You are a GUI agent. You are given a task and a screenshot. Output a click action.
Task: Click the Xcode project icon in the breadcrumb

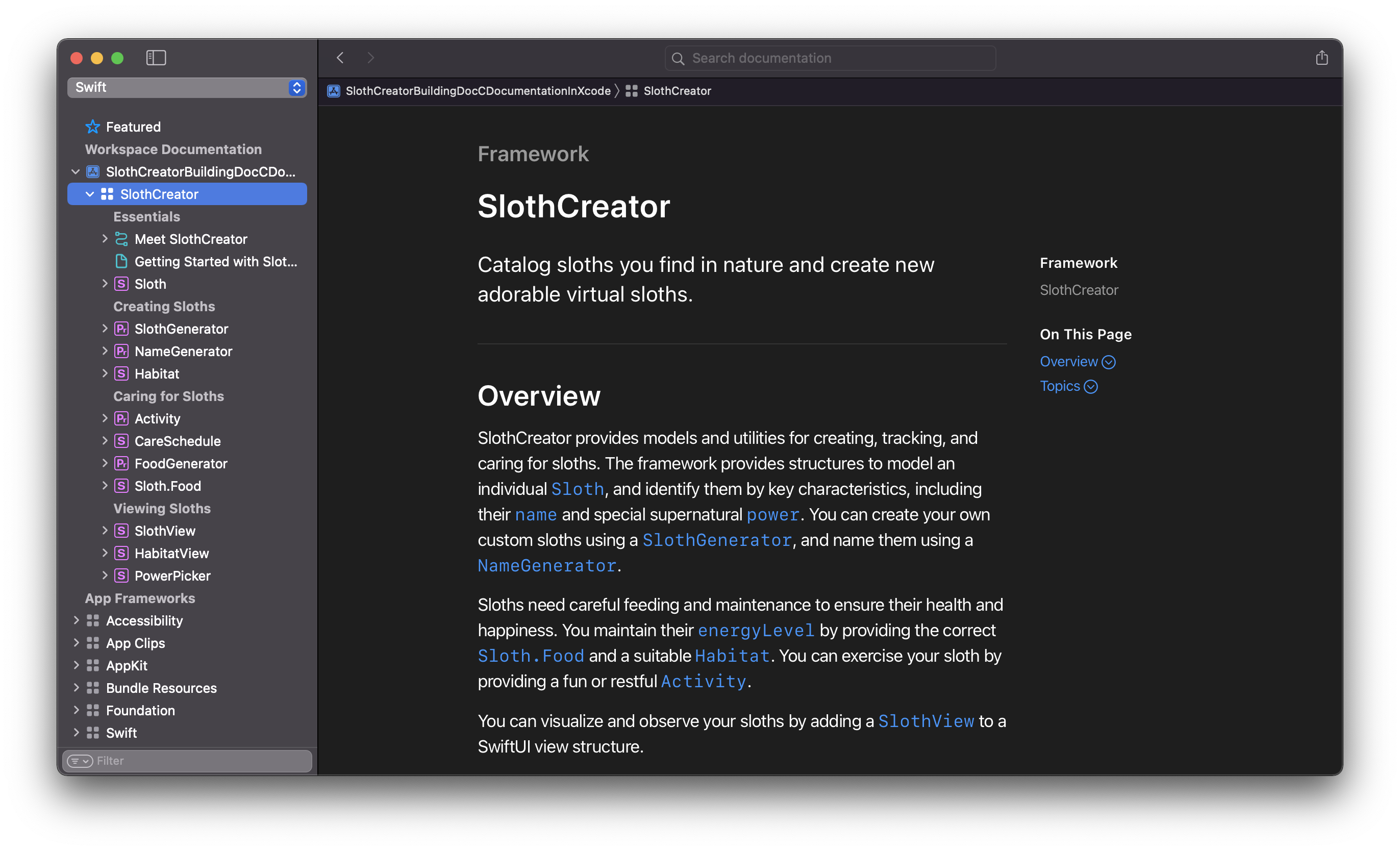tap(334, 91)
